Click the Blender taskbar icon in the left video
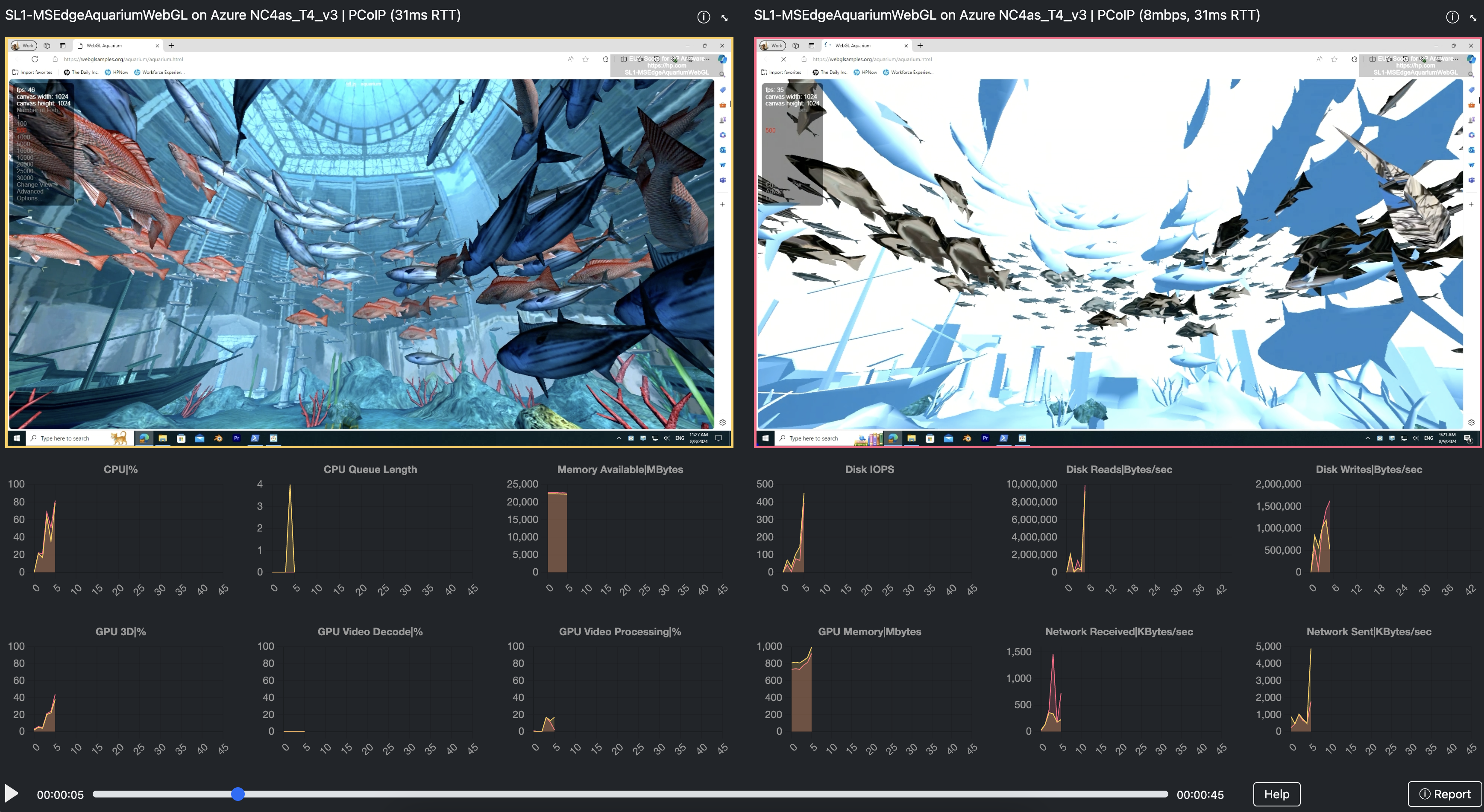This screenshot has height=812, width=1484. 218,438
